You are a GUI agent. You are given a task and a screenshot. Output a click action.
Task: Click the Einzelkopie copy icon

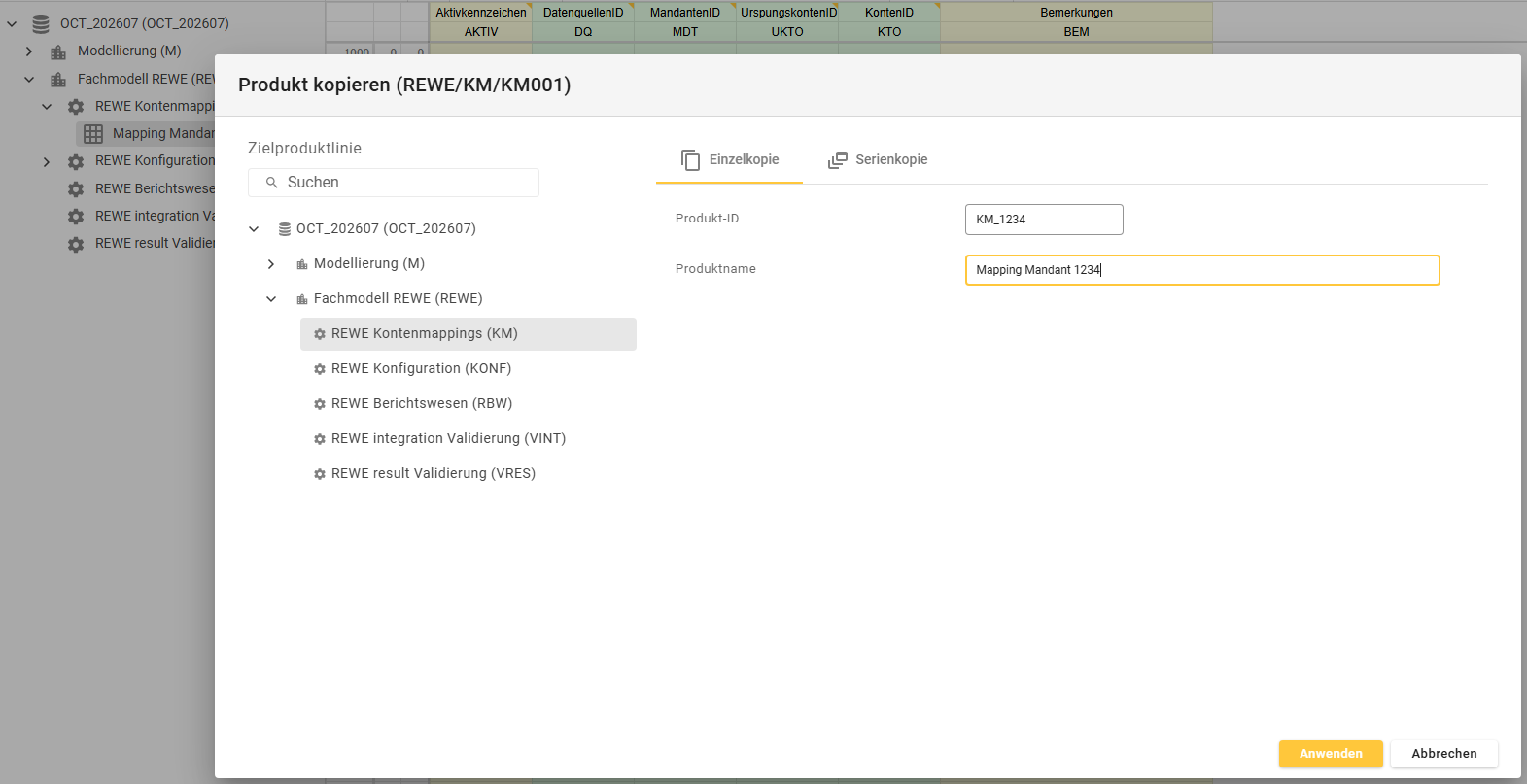tap(690, 159)
